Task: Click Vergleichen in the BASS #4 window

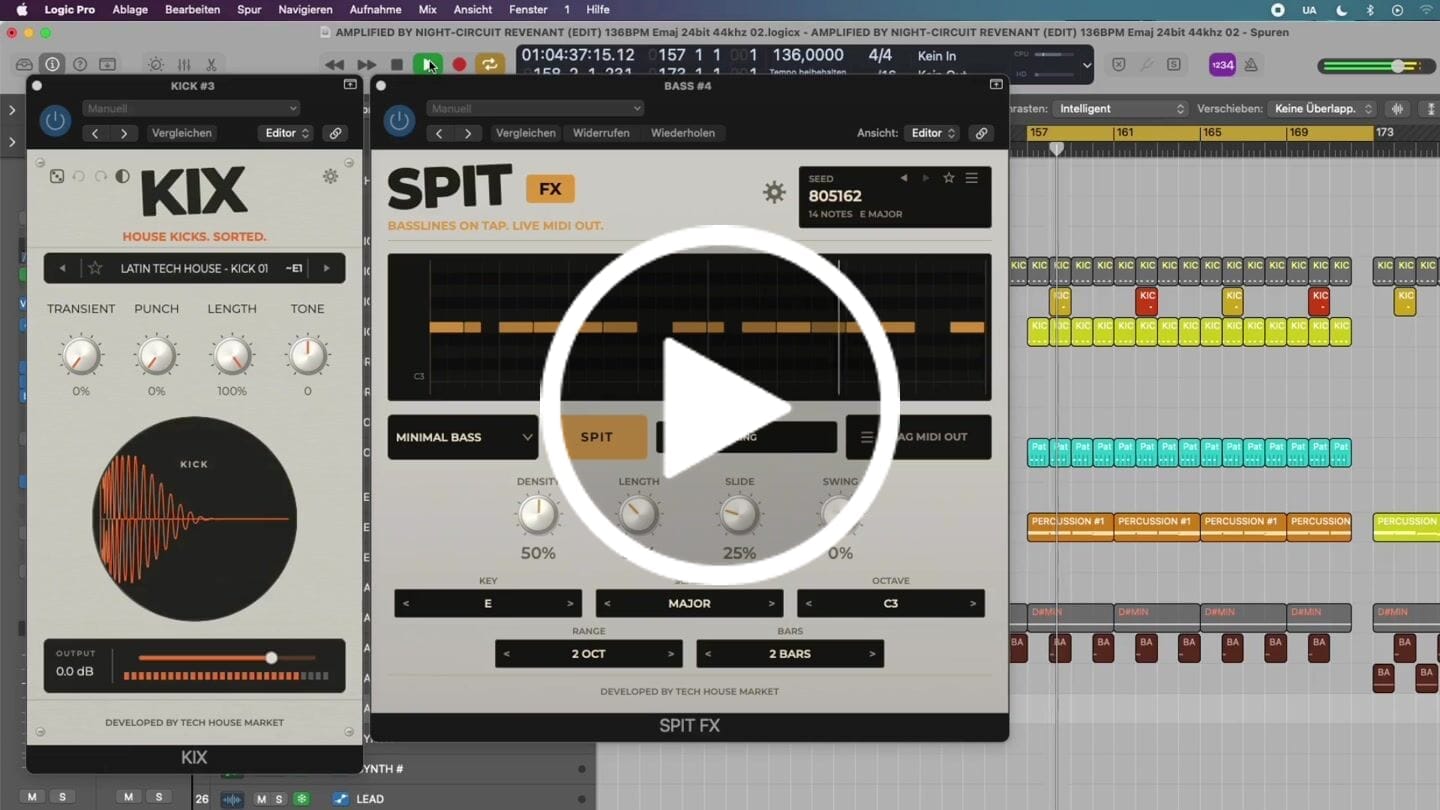Action: (526, 133)
